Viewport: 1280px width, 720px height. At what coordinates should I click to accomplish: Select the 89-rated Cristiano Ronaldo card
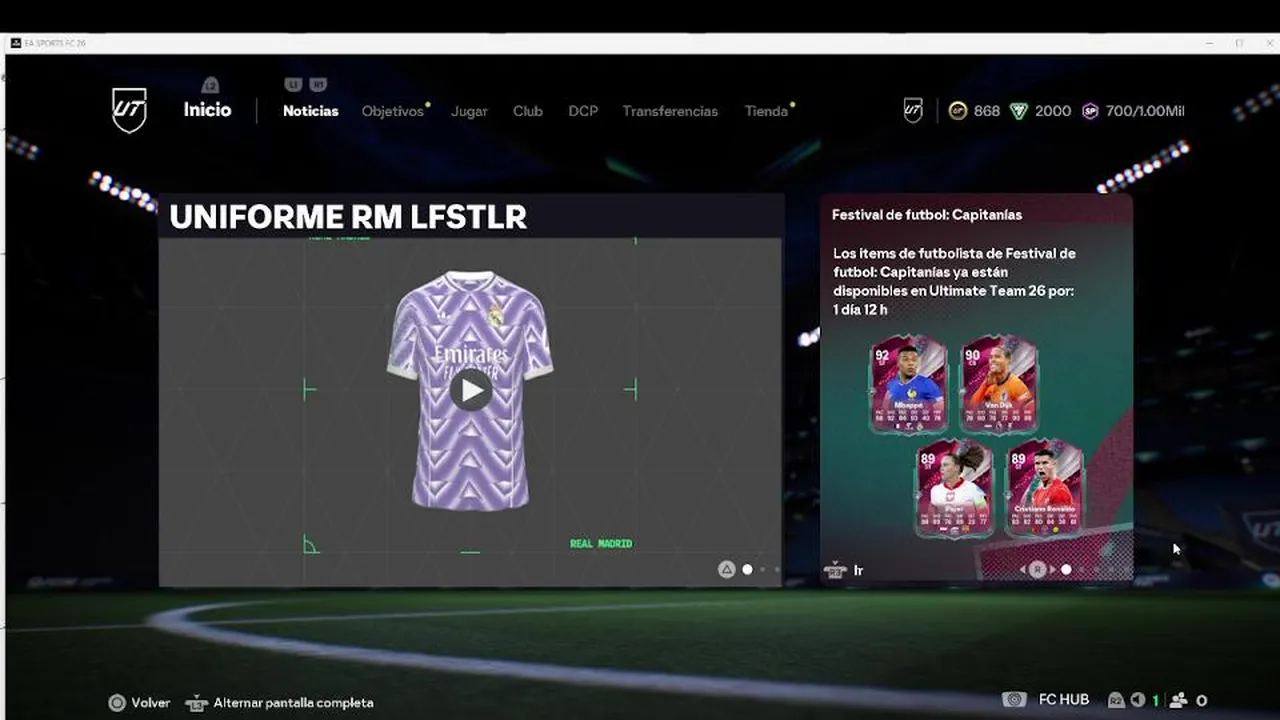pos(1045,489)
